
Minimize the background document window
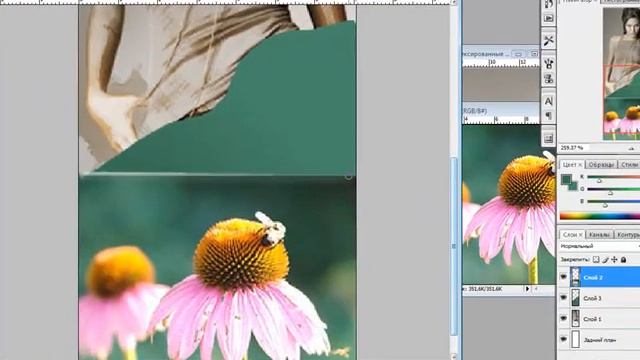518,54
